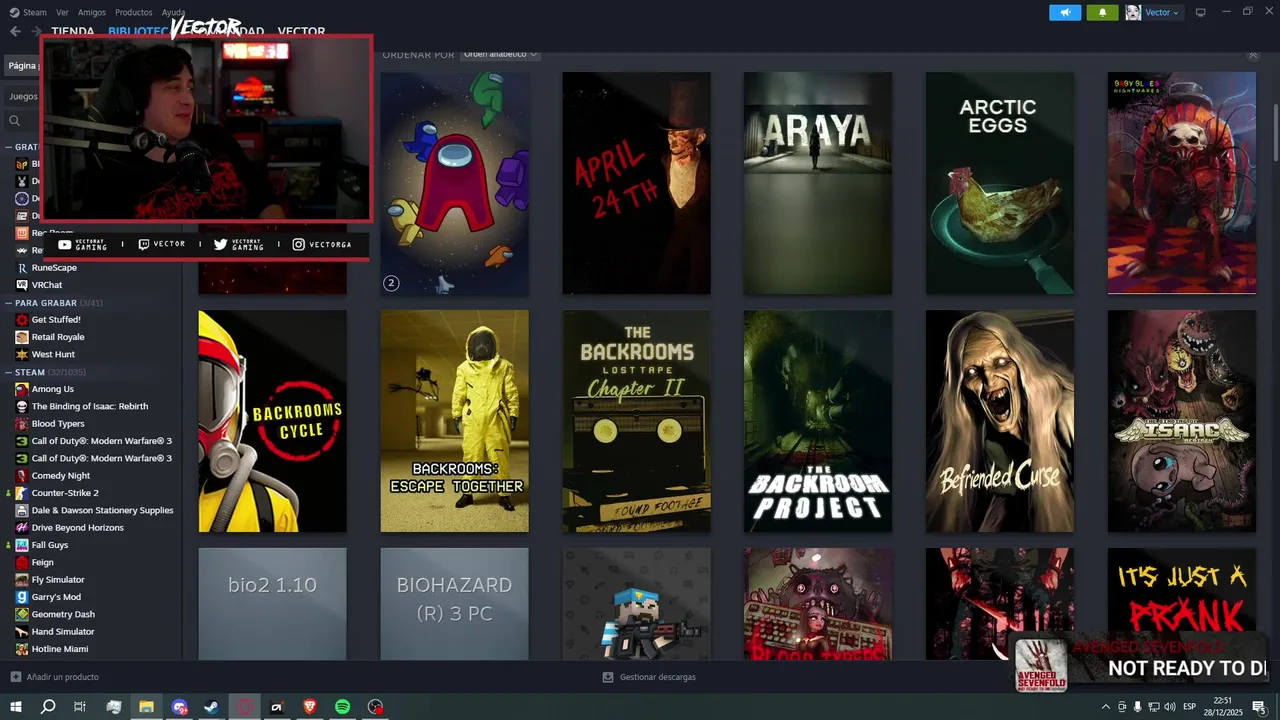Viewport: 1280px width, 720px height.
Task: Open the BIOHAZARD (R) 3 PC tile
Action: coord(455,604)
